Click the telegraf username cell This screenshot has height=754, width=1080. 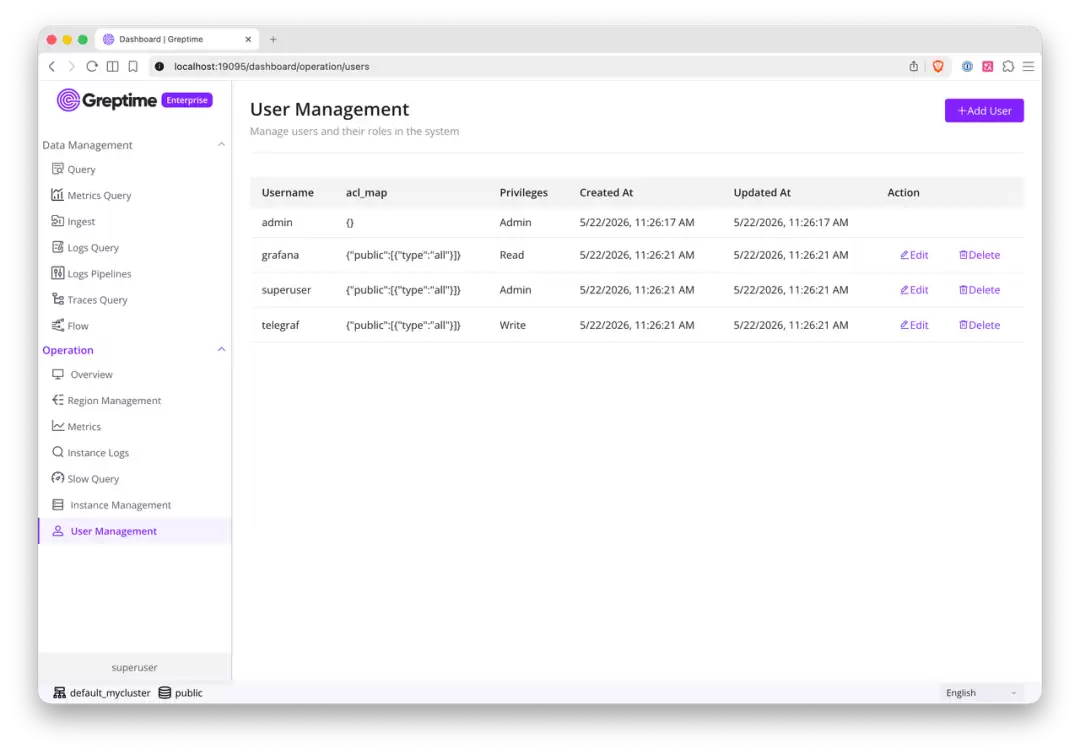pyautogui.click(x=280, y=325)
